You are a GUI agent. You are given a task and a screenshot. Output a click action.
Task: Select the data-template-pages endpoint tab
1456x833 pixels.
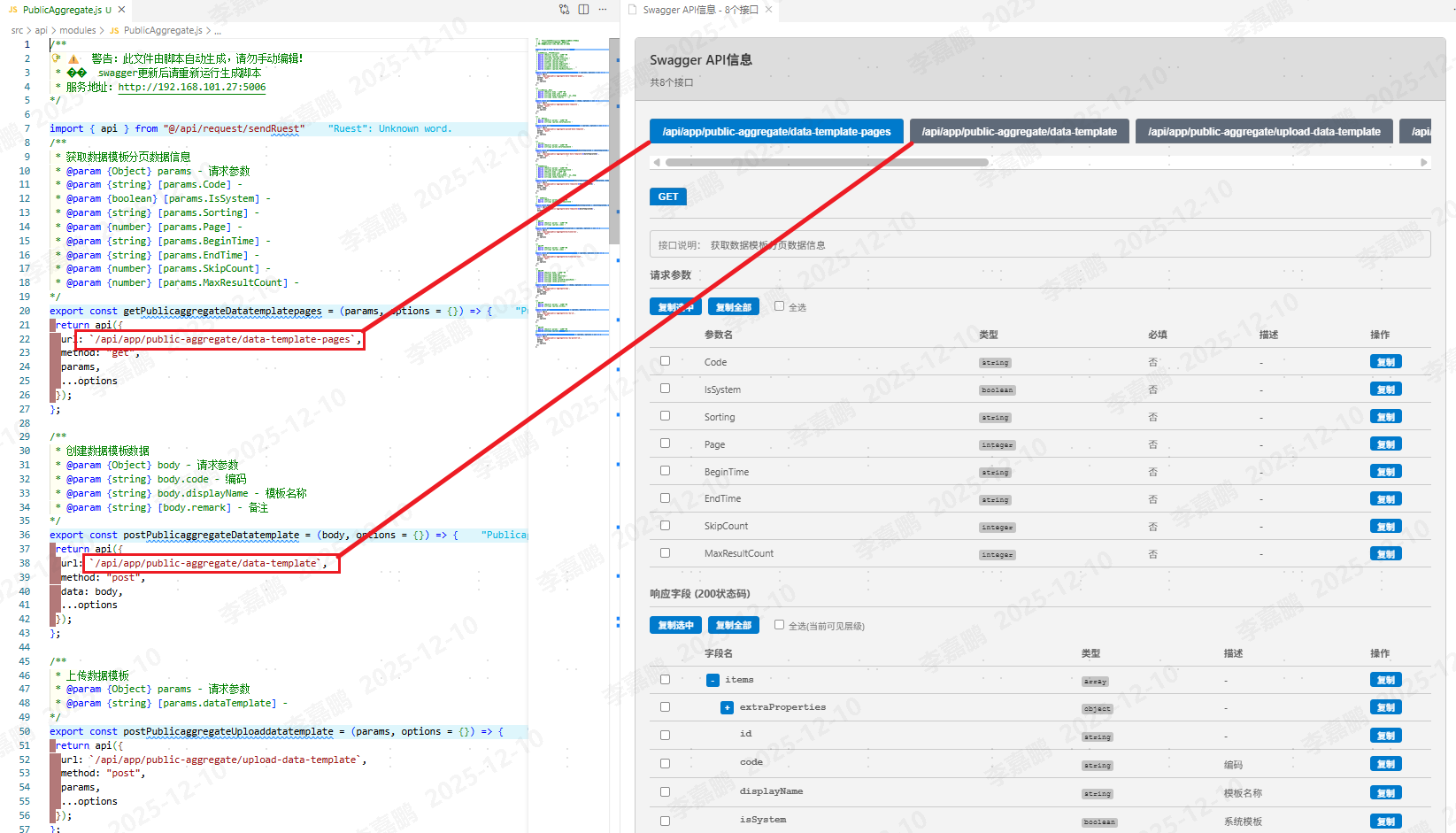click(776, 132)
